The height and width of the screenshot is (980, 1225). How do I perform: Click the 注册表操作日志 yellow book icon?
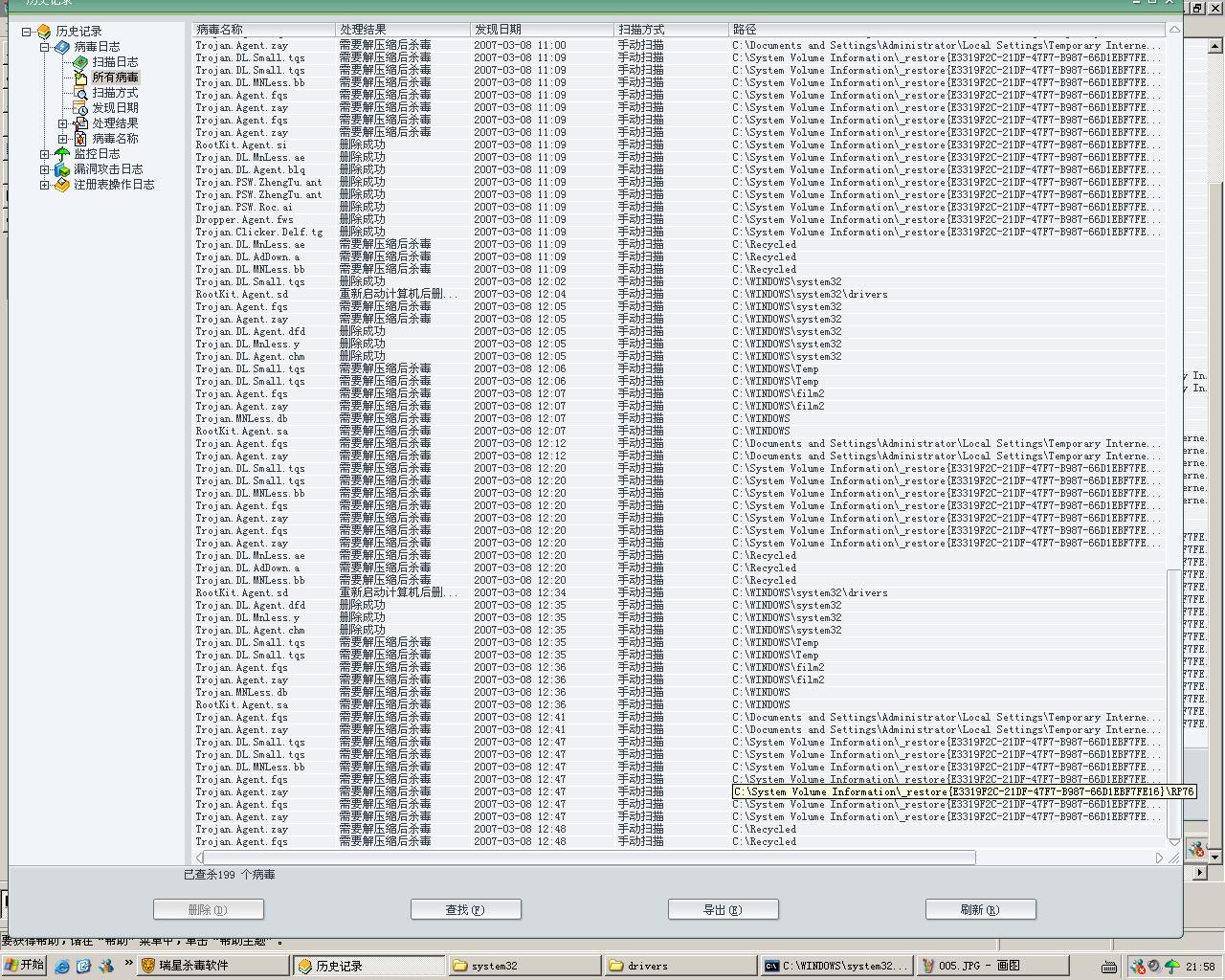point(62,185)
